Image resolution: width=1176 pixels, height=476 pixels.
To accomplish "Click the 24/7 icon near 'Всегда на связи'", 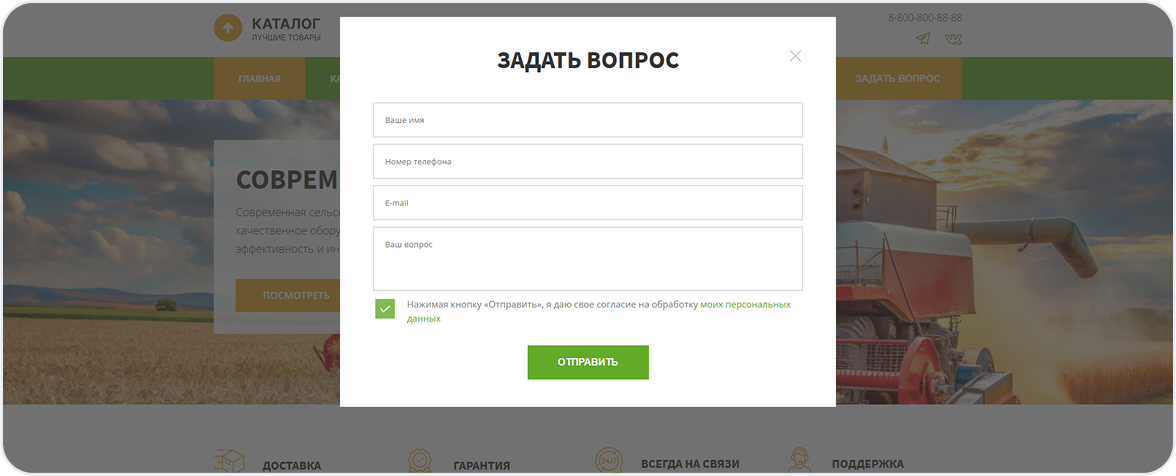I will pyautogui.click(x=608, y=462).
